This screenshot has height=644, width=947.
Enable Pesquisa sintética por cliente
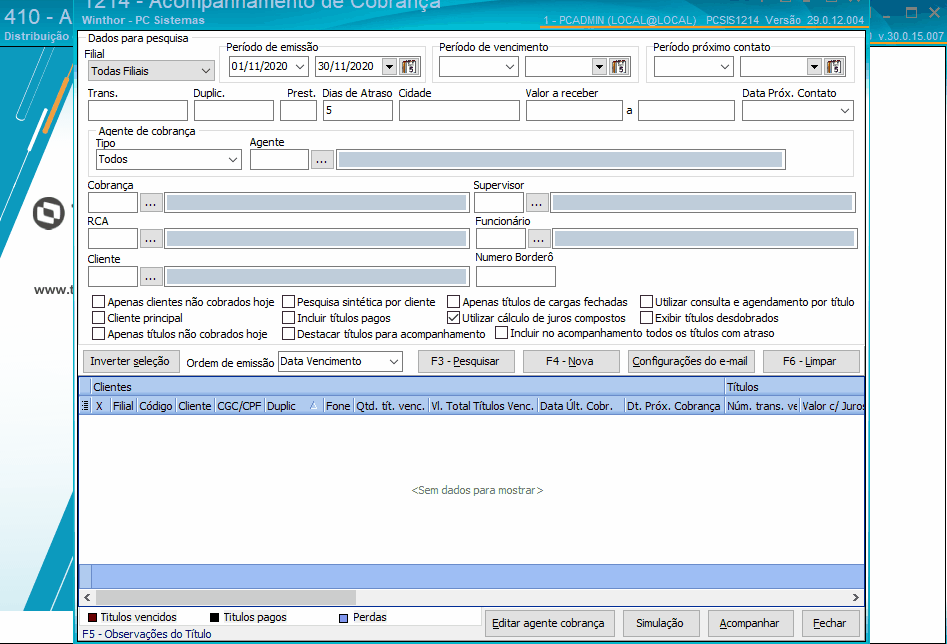[288, 301]
